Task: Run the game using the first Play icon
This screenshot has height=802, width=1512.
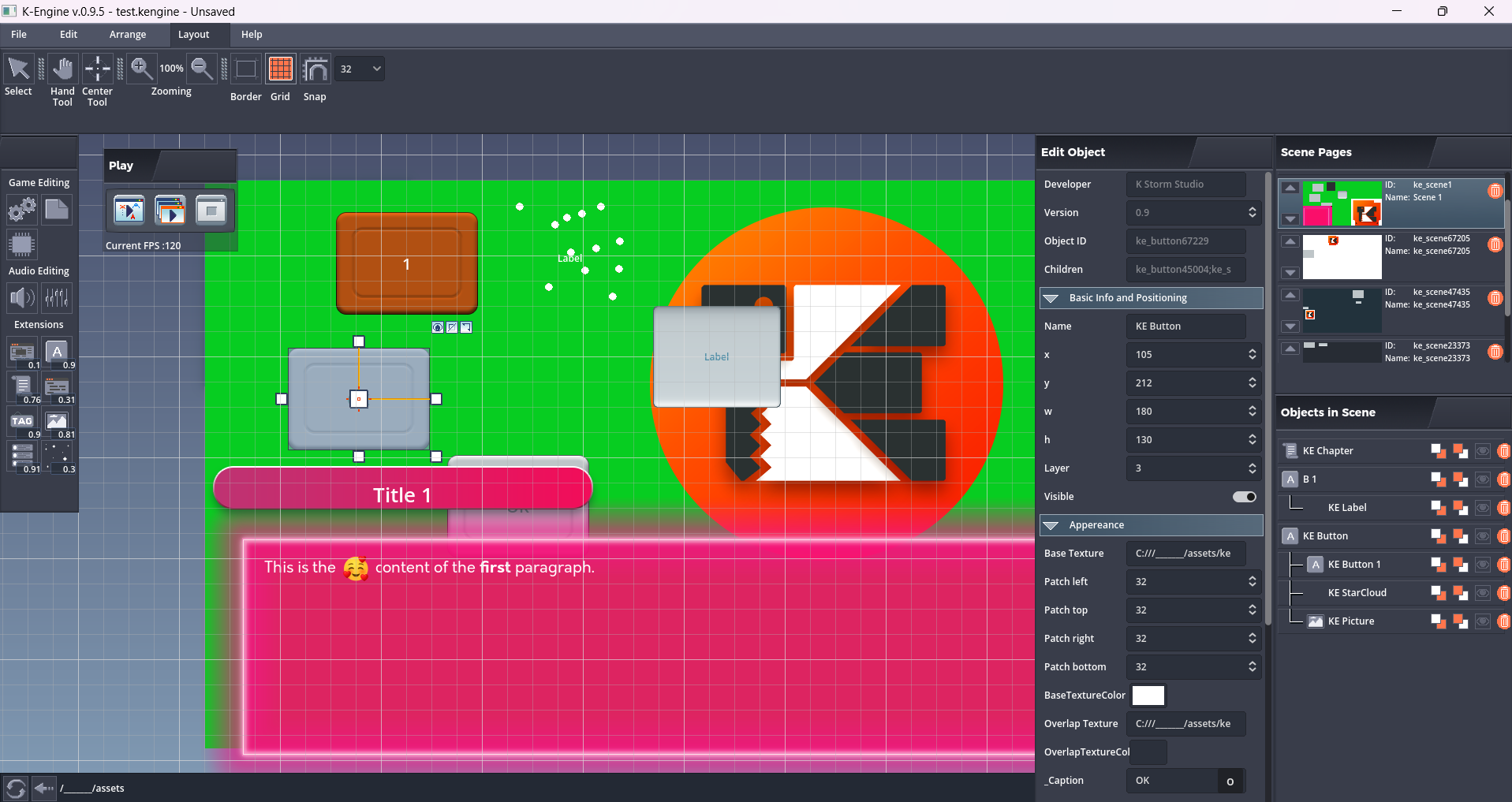Action: pyautogui.click(x=129, y=211)
